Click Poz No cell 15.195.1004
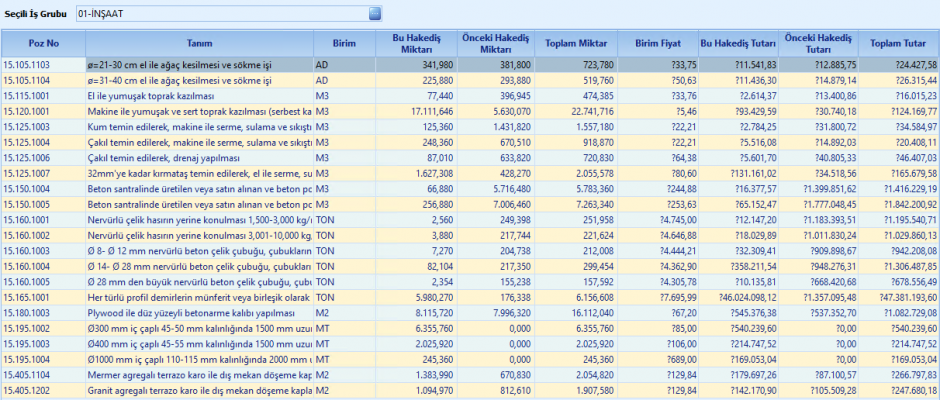This screenshot has height=400, width=940. click(x=42, y=360)
